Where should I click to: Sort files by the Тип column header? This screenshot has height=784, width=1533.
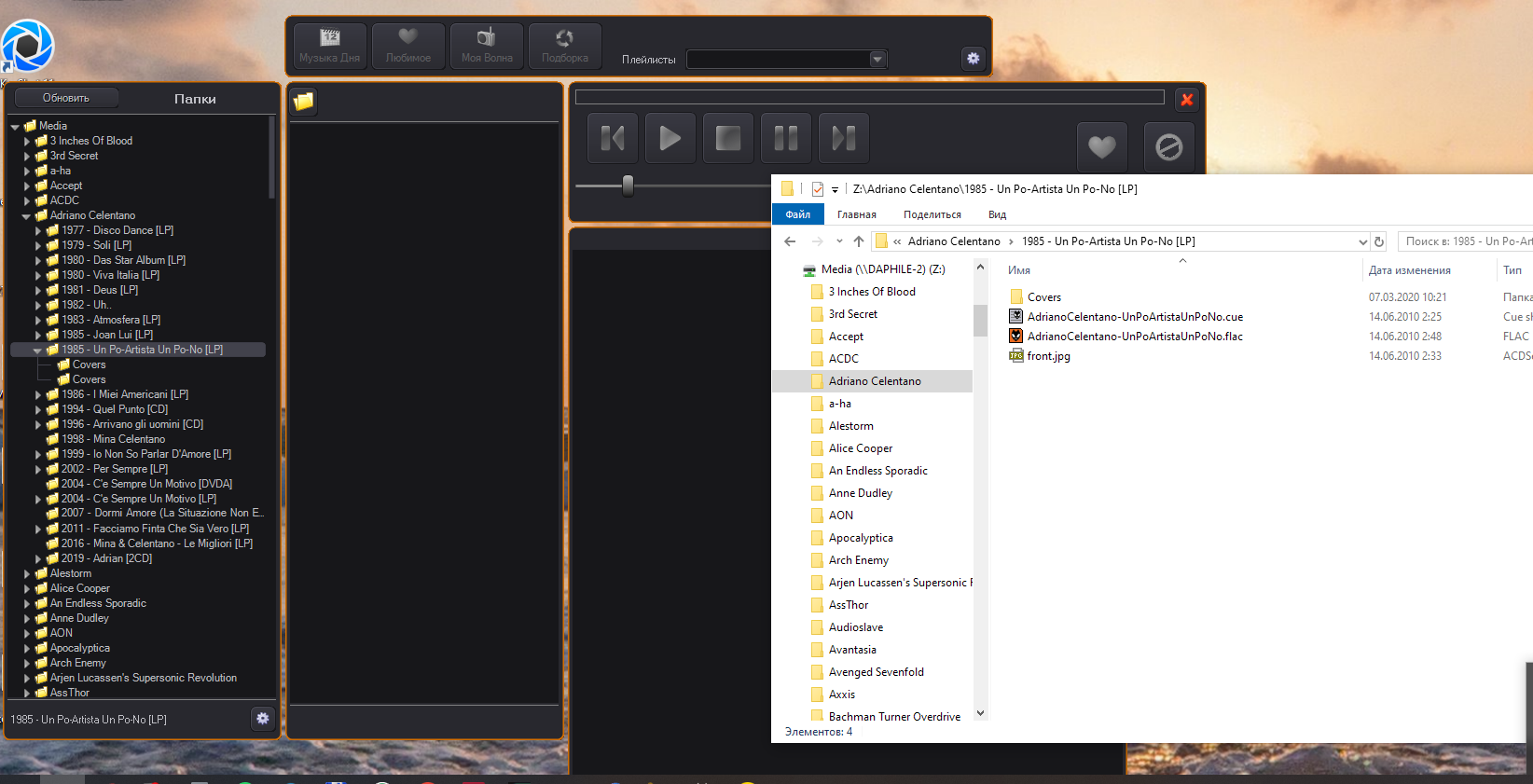[1512, 270]
